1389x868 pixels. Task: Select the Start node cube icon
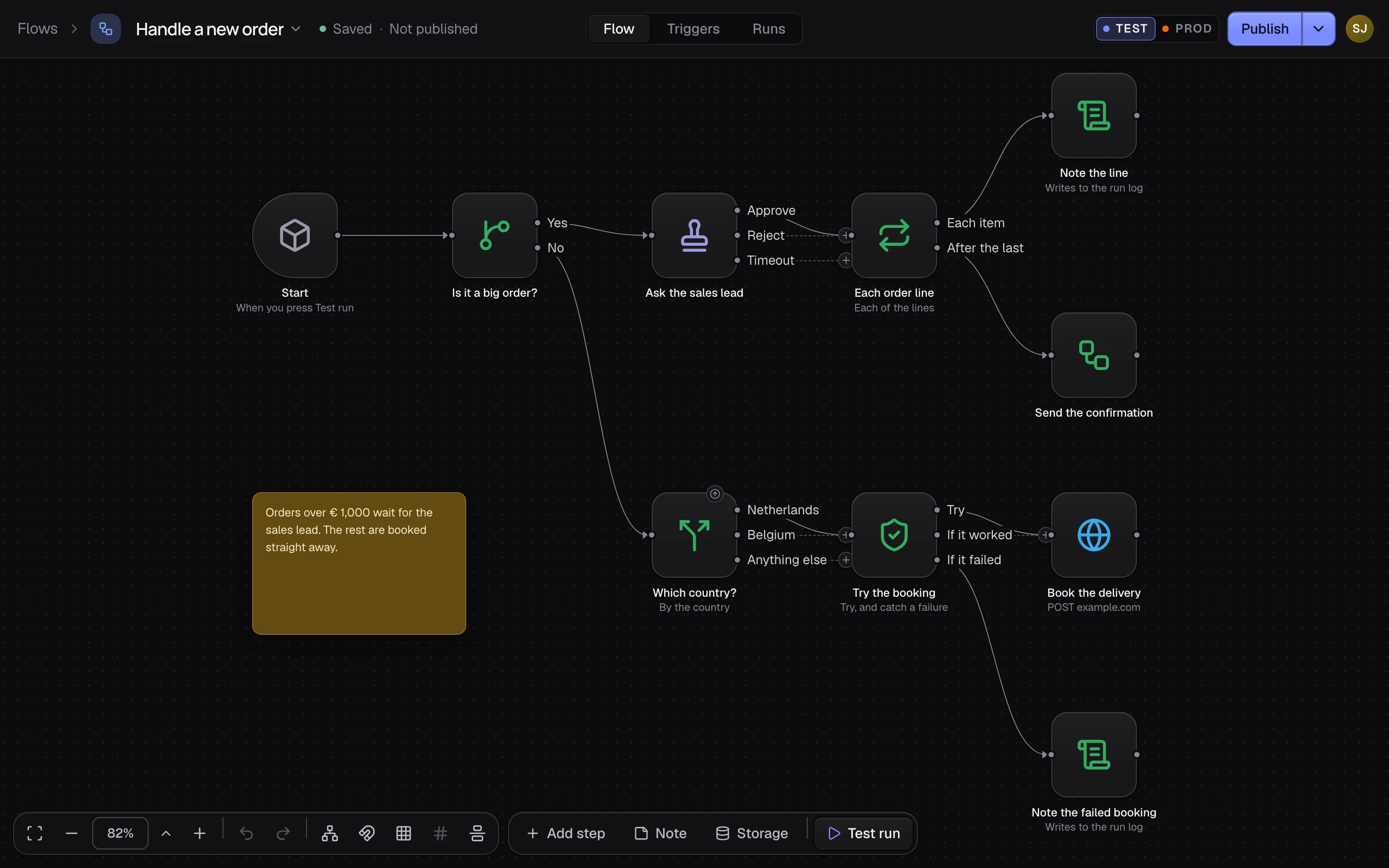click(295, 235)
